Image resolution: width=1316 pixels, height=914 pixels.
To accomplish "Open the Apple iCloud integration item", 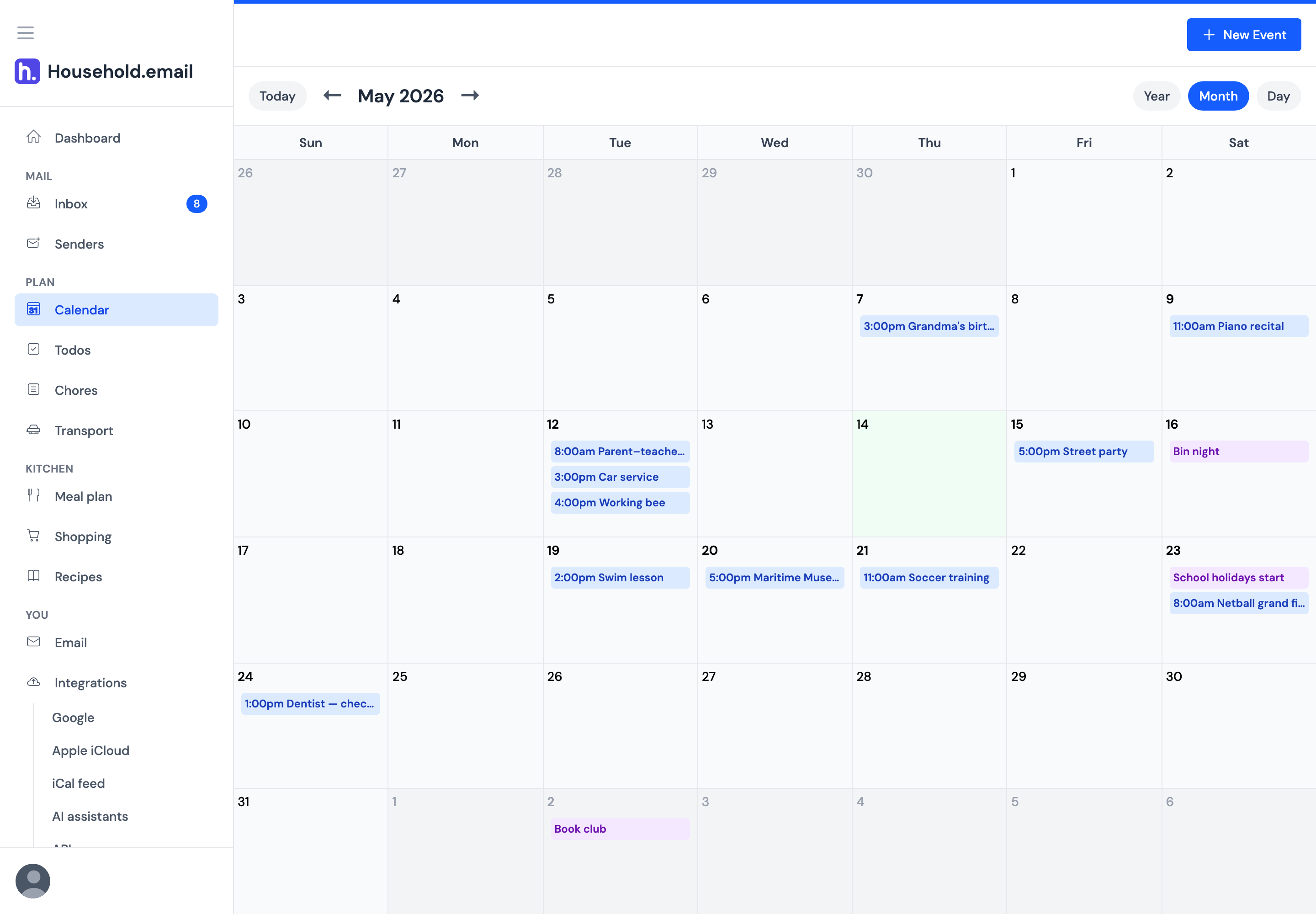I will (90, 750).
